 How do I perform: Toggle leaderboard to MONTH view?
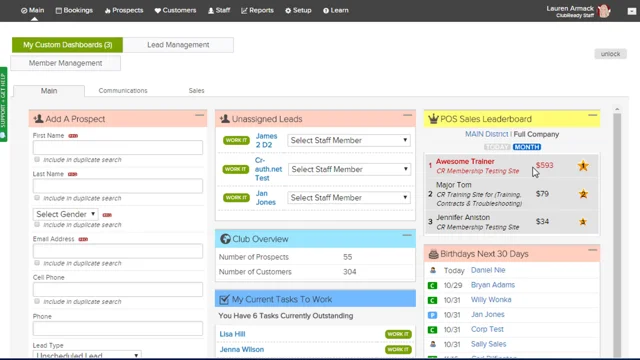(527, 147)
